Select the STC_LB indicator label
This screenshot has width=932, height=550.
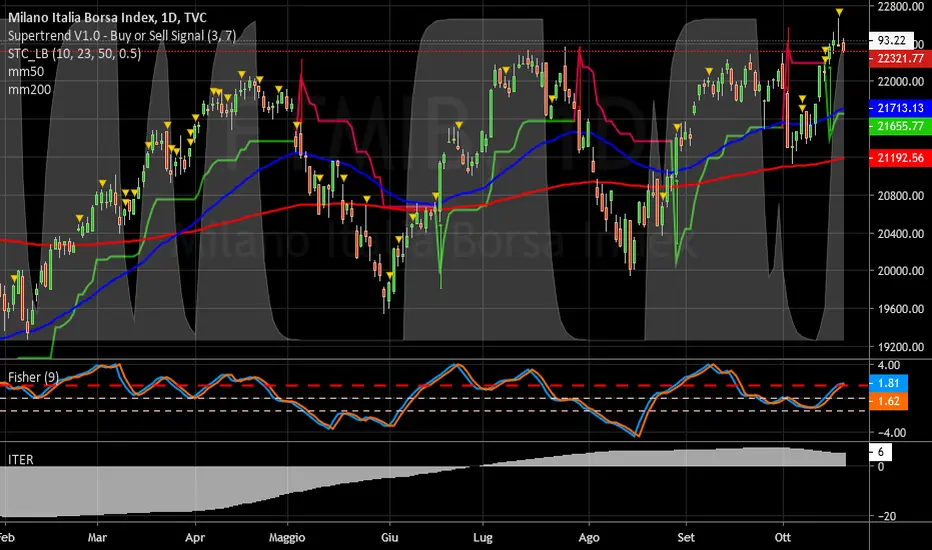[x=74, y=54]
